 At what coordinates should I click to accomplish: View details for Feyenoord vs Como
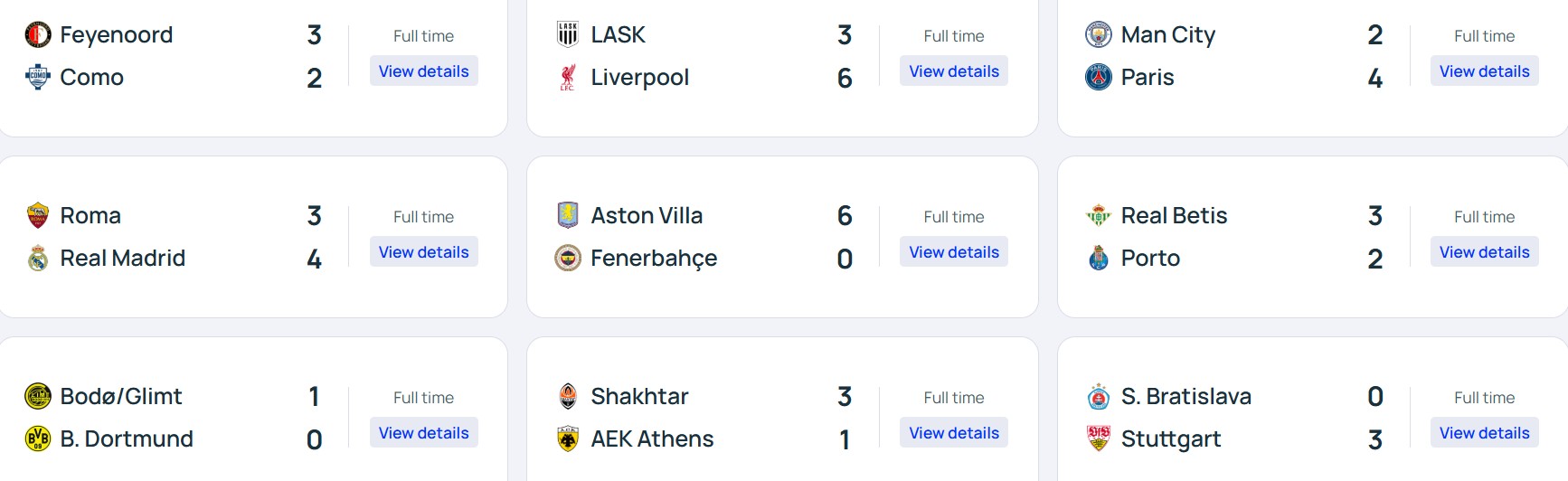click(423, 71)
